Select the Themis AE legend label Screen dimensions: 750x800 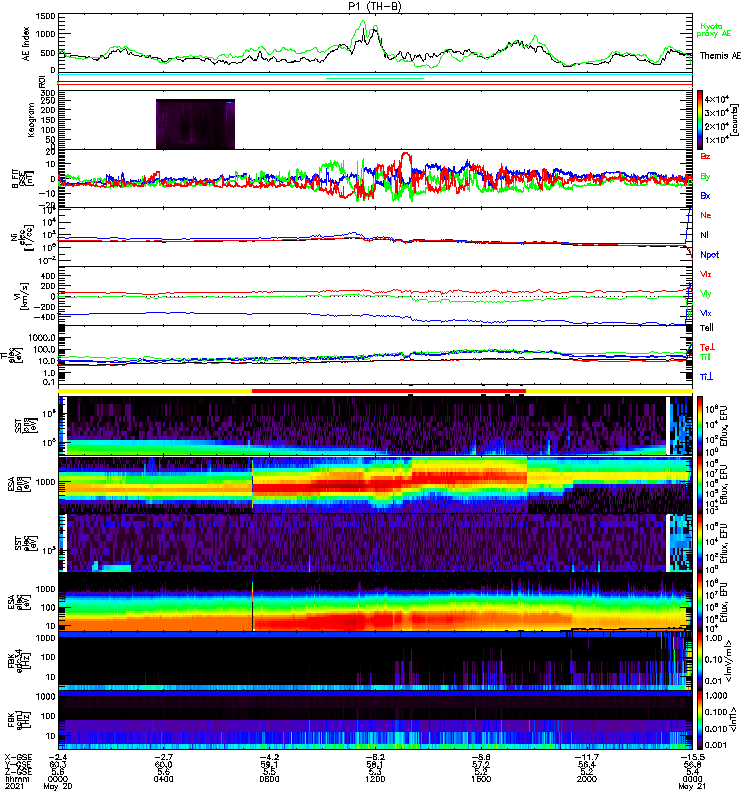(x=720, y=56)
